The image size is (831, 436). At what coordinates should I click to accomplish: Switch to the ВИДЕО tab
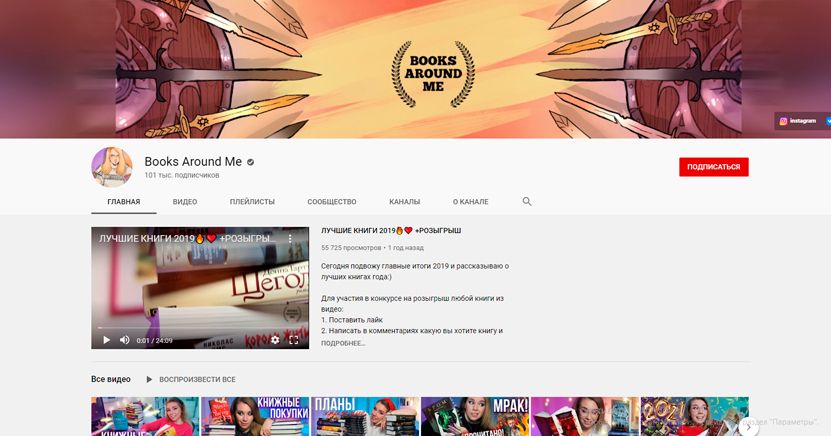coord(185,202)
